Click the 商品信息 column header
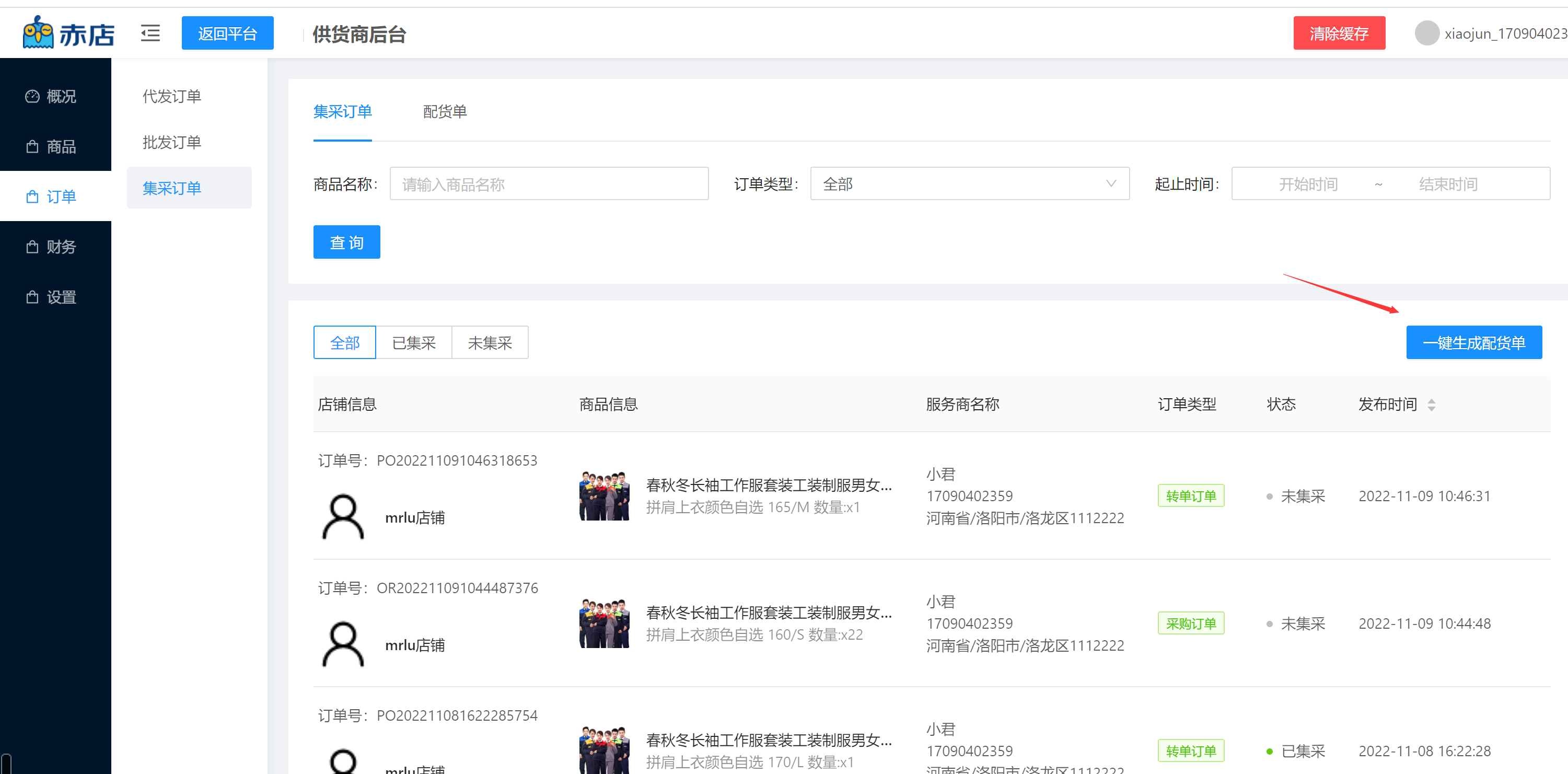The width and height of the screenshot is (1568, 774). pos(608,404)
